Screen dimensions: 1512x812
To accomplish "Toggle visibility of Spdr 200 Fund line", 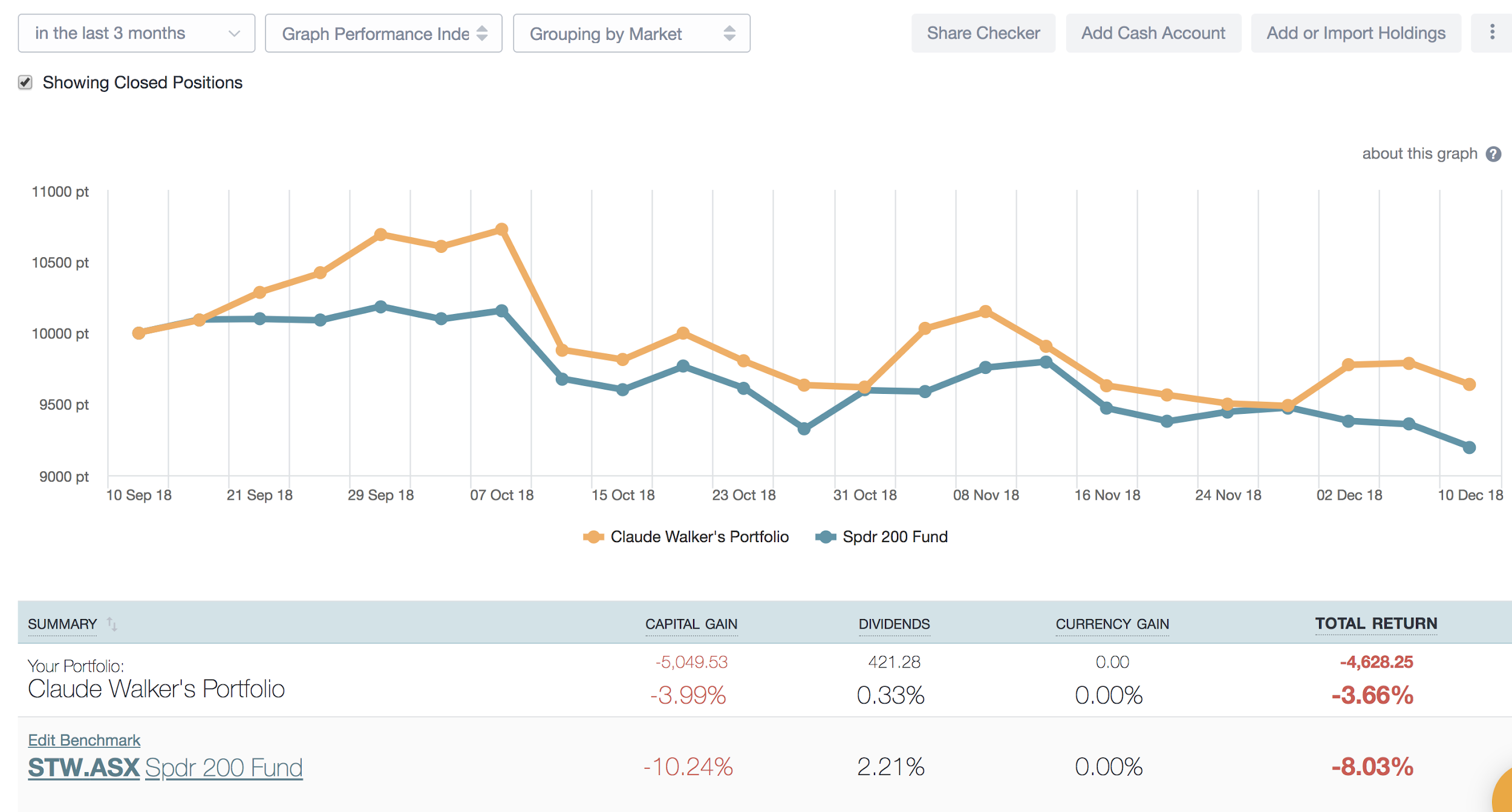I will 894,536.
